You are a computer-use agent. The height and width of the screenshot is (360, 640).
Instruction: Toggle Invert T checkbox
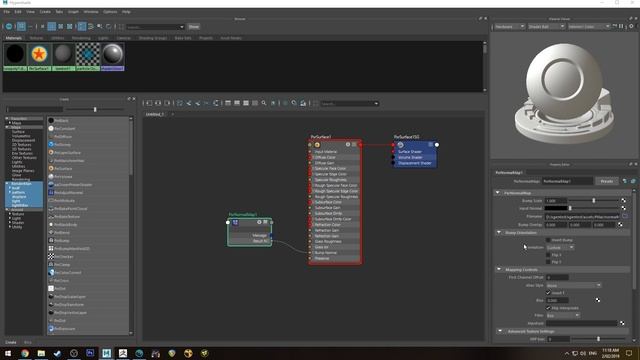548,293
